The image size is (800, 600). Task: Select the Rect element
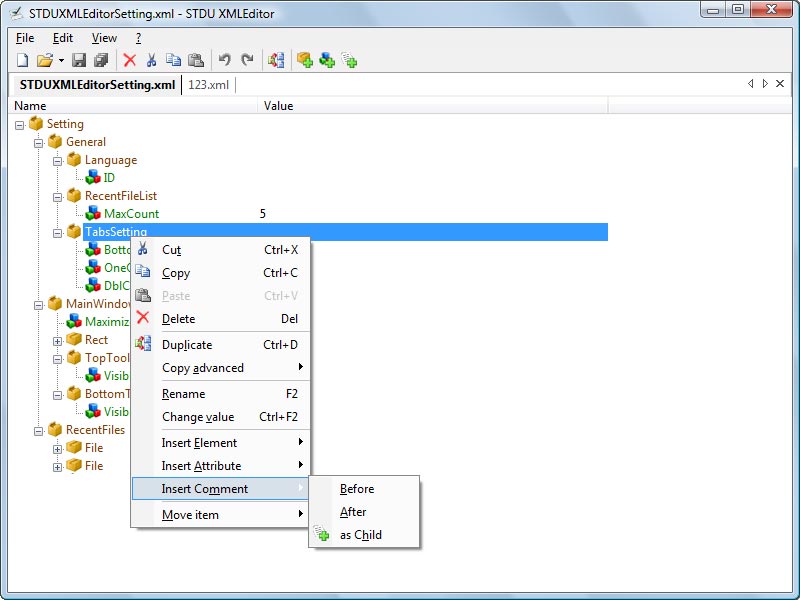click(x=96, y=340)
